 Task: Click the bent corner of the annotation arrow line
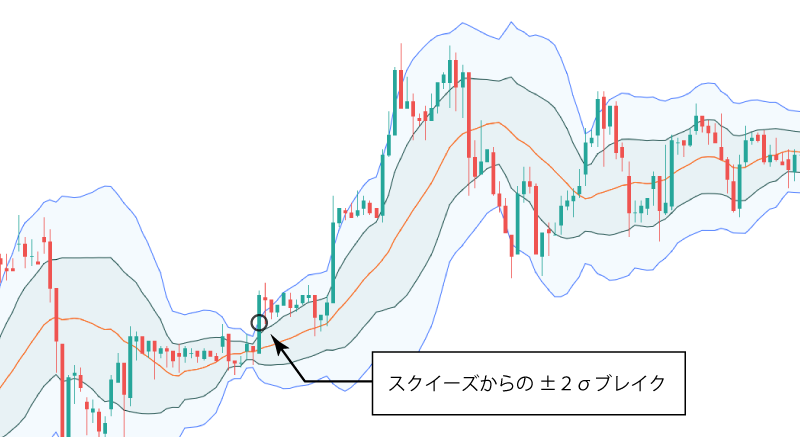[303, 381]
